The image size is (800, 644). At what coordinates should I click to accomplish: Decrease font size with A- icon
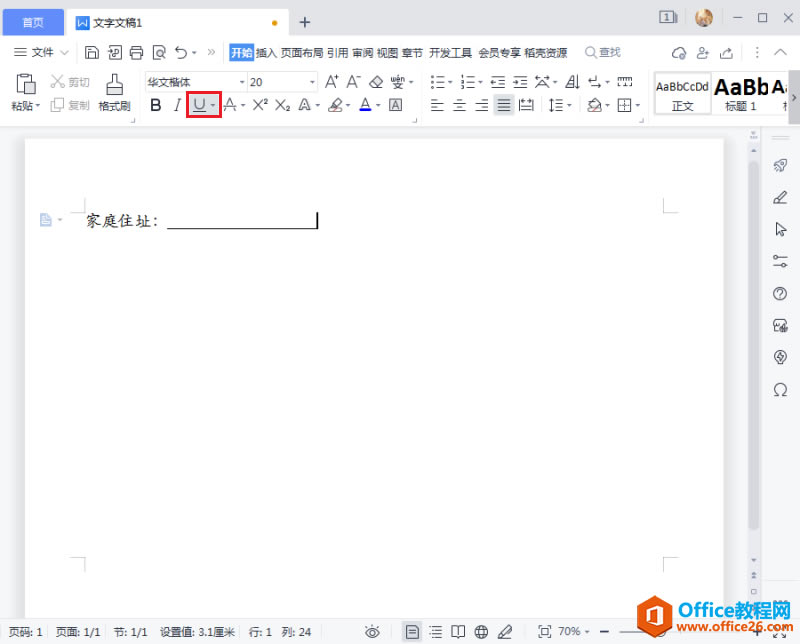354,82
